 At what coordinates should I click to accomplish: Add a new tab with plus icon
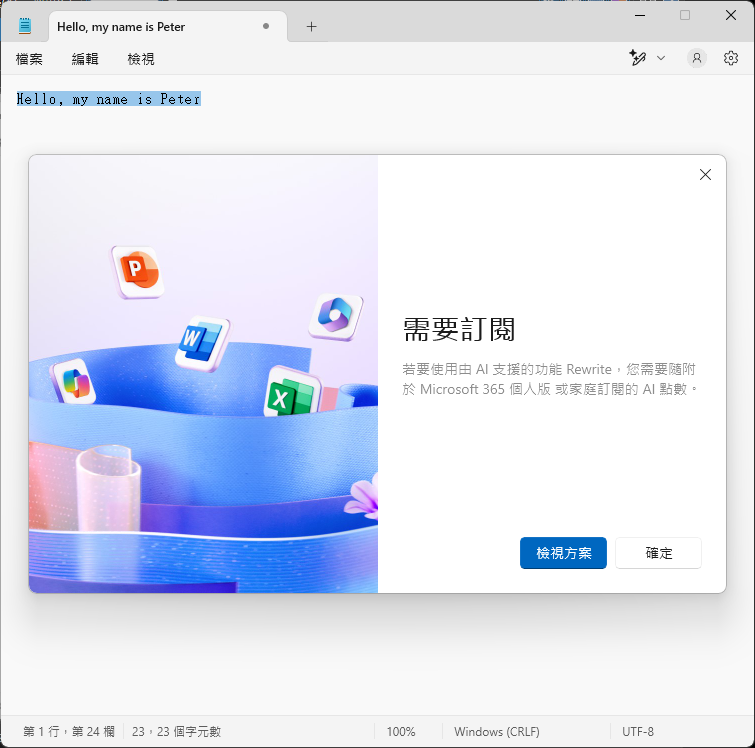[x=312, y=27]
